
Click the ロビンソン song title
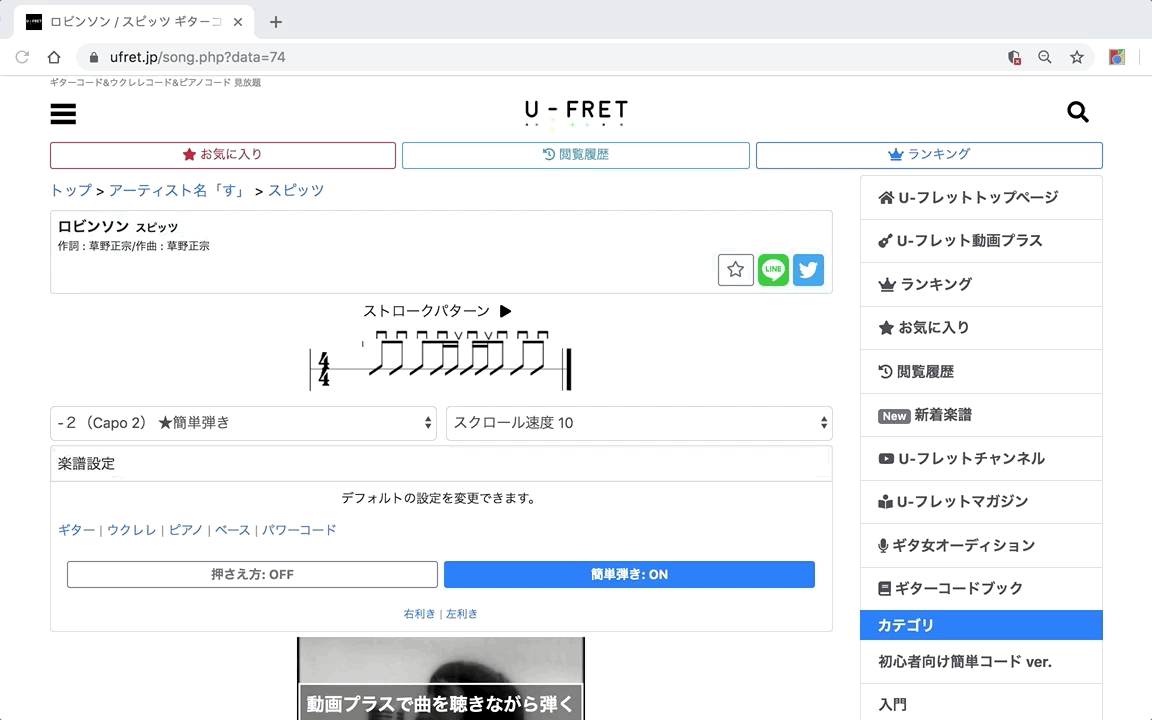click(93, 226)
